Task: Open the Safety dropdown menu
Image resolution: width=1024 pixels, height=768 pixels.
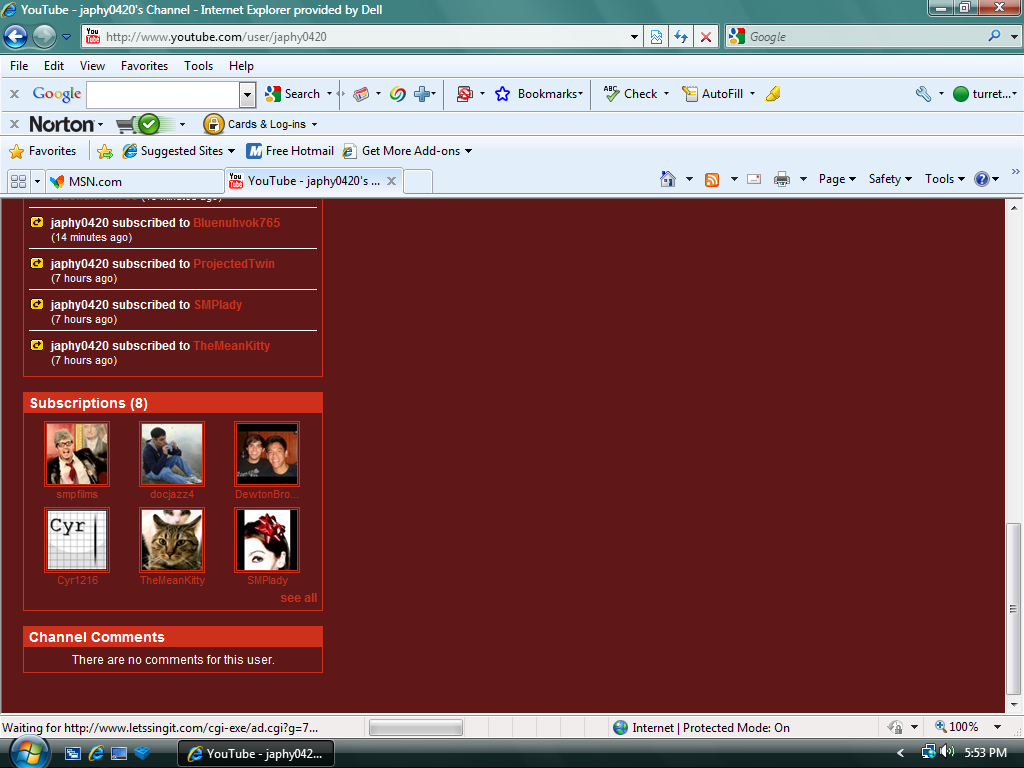Action: click(x=890, y=179)
